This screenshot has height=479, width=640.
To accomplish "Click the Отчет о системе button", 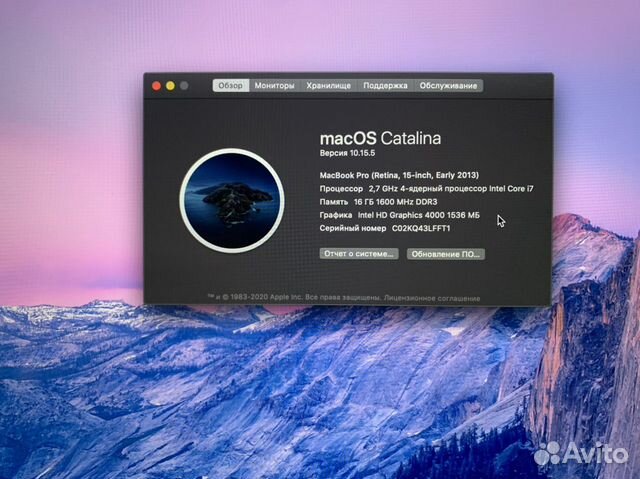I will pos(359,254).
